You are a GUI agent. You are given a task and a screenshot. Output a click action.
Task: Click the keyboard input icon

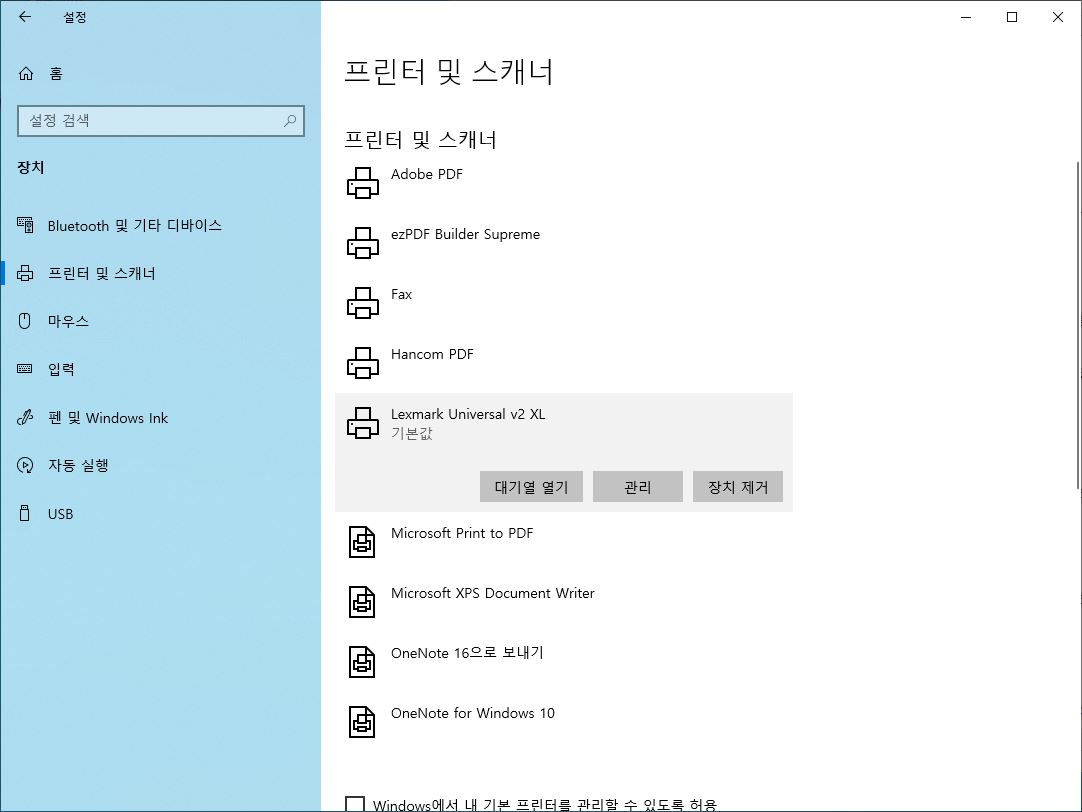pos(25,369)
